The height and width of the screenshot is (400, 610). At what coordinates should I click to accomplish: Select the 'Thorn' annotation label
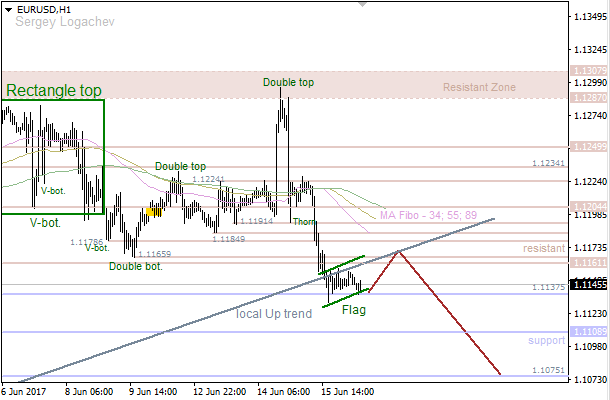(x=305, y=222)
